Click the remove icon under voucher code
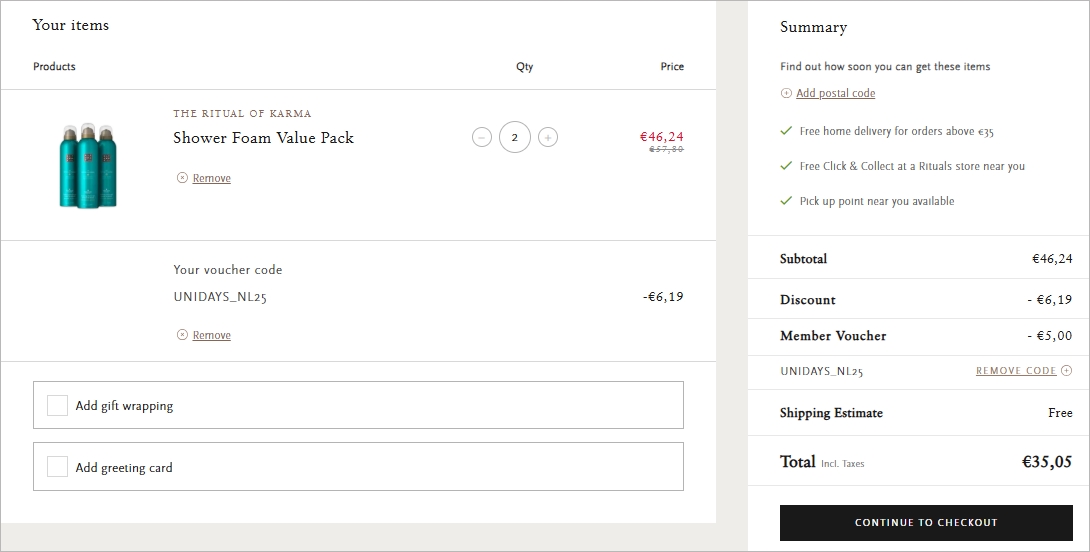1090x552 pixels. pos(182,335)
